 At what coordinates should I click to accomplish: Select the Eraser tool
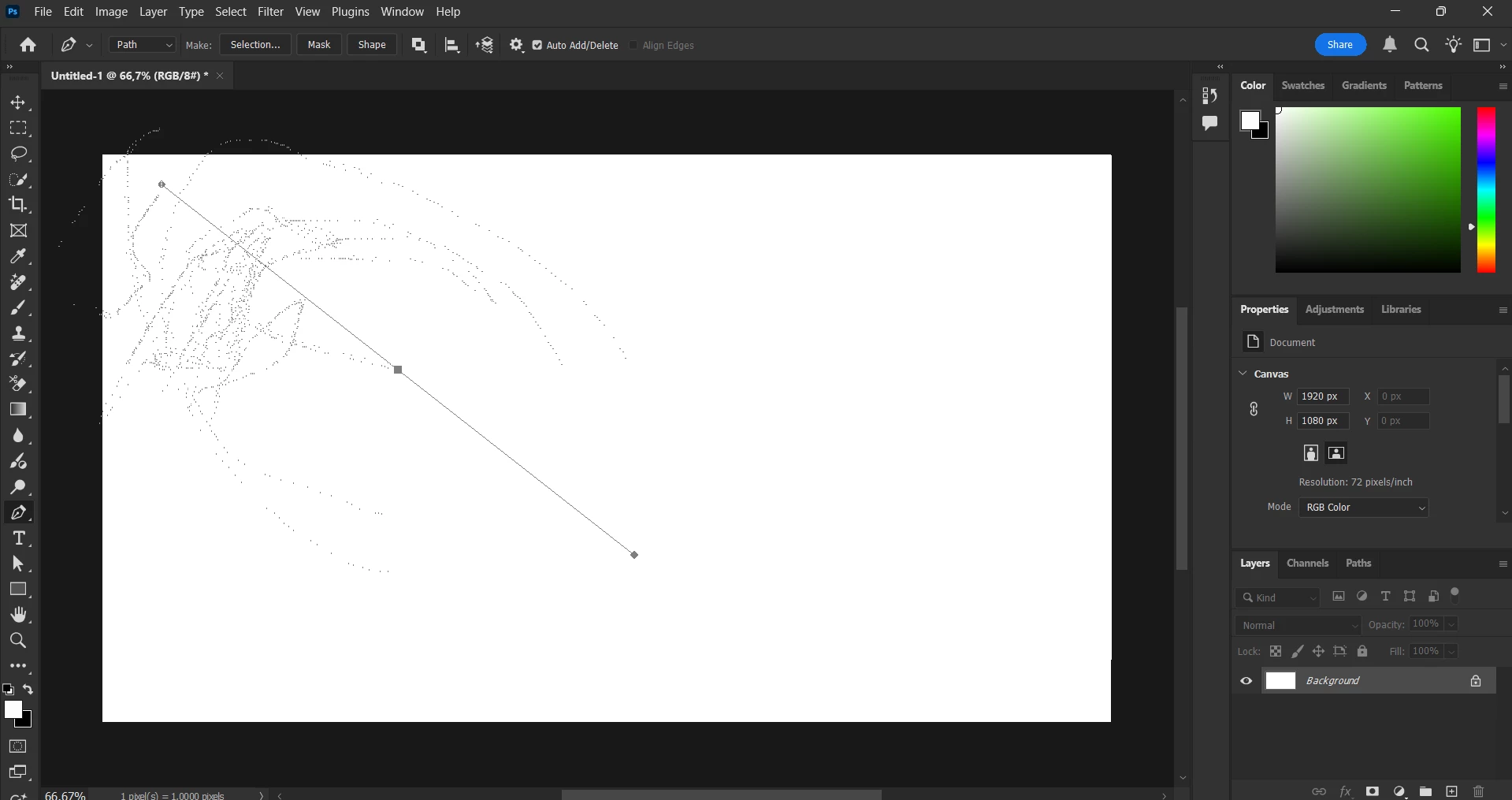coord(18,384)
